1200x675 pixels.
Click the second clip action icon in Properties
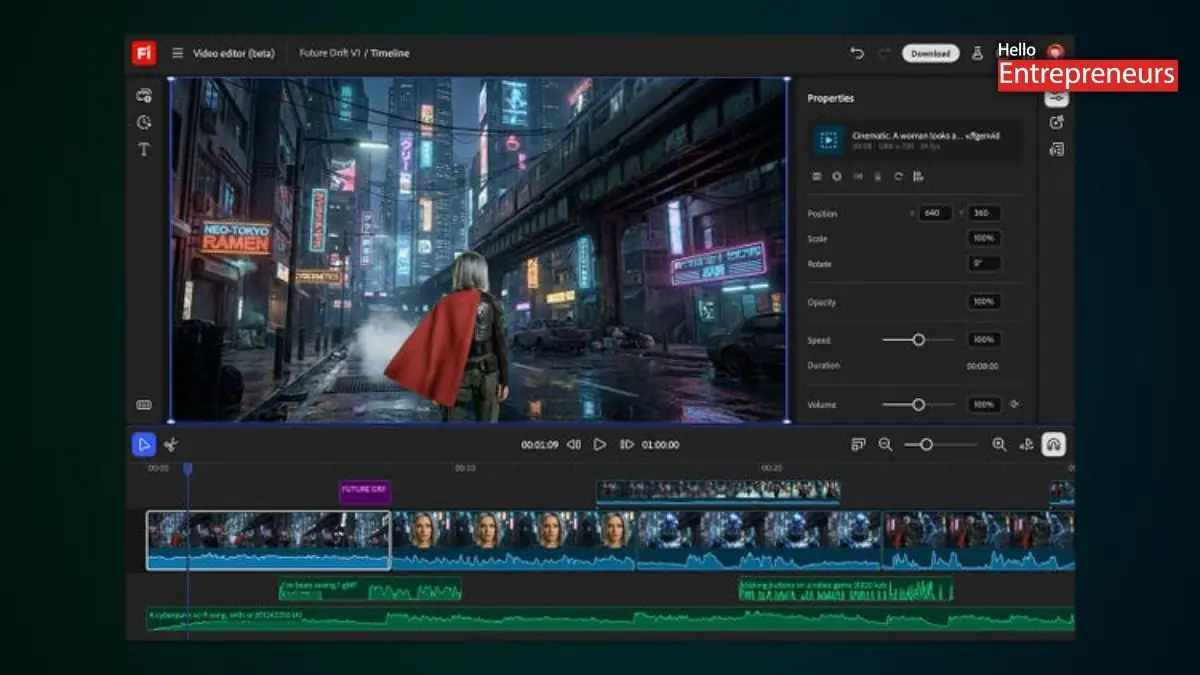coord(837,176)
